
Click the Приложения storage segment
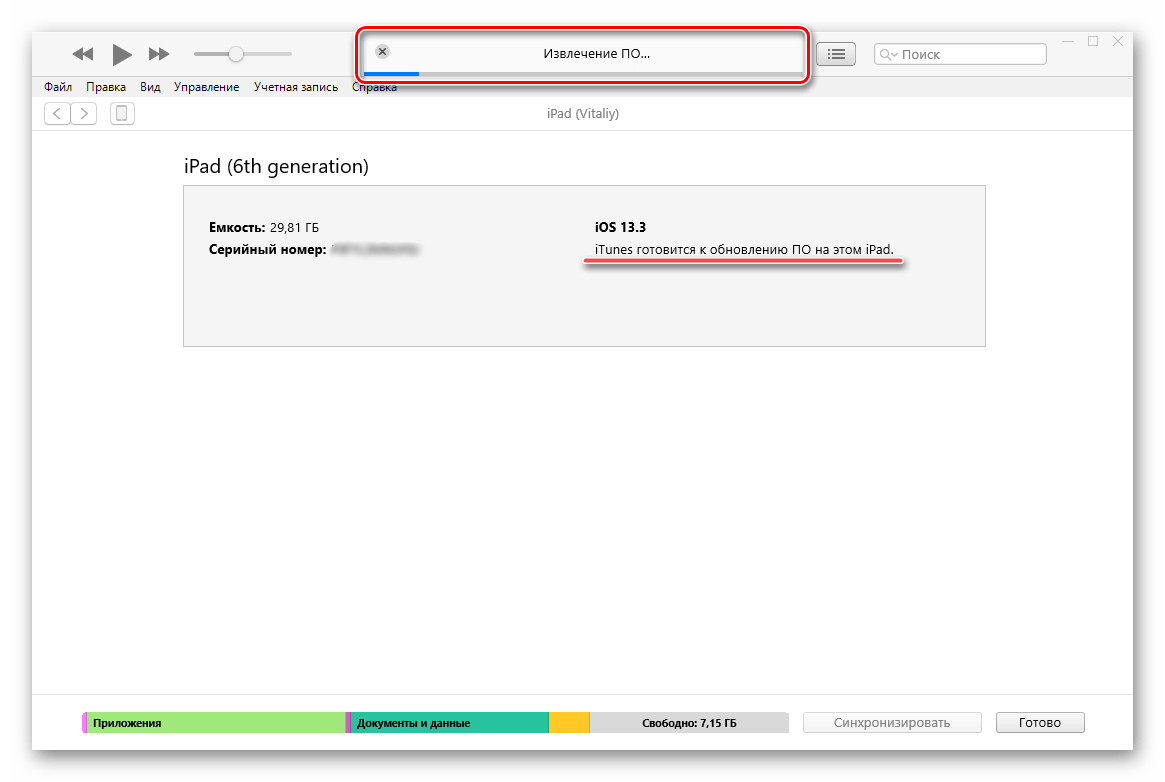click(x=216, y=723)
